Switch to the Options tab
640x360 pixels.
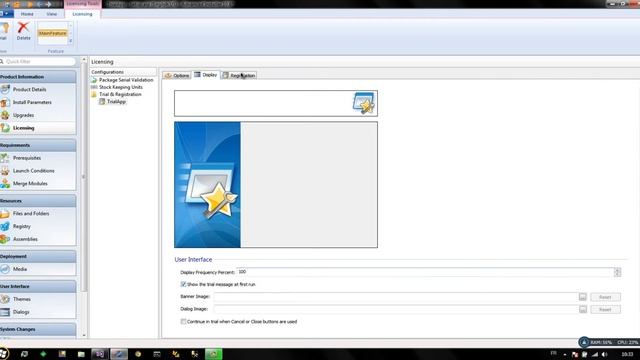click(177, 76)
